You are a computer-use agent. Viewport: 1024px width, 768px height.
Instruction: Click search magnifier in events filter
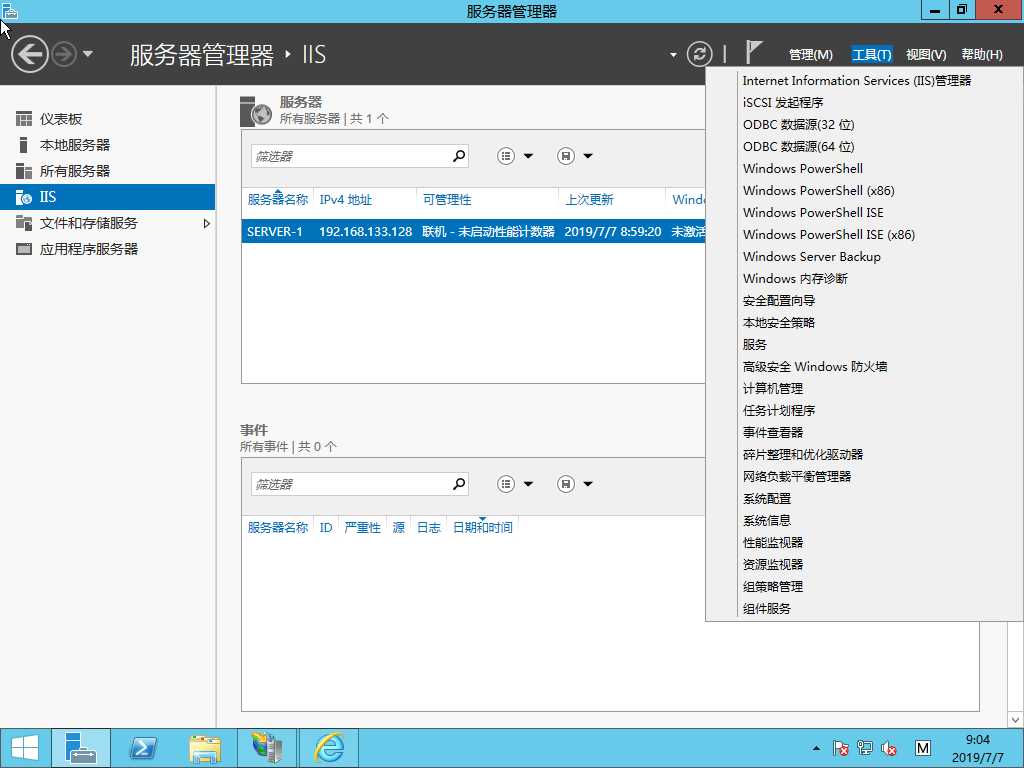coord(459,483)
